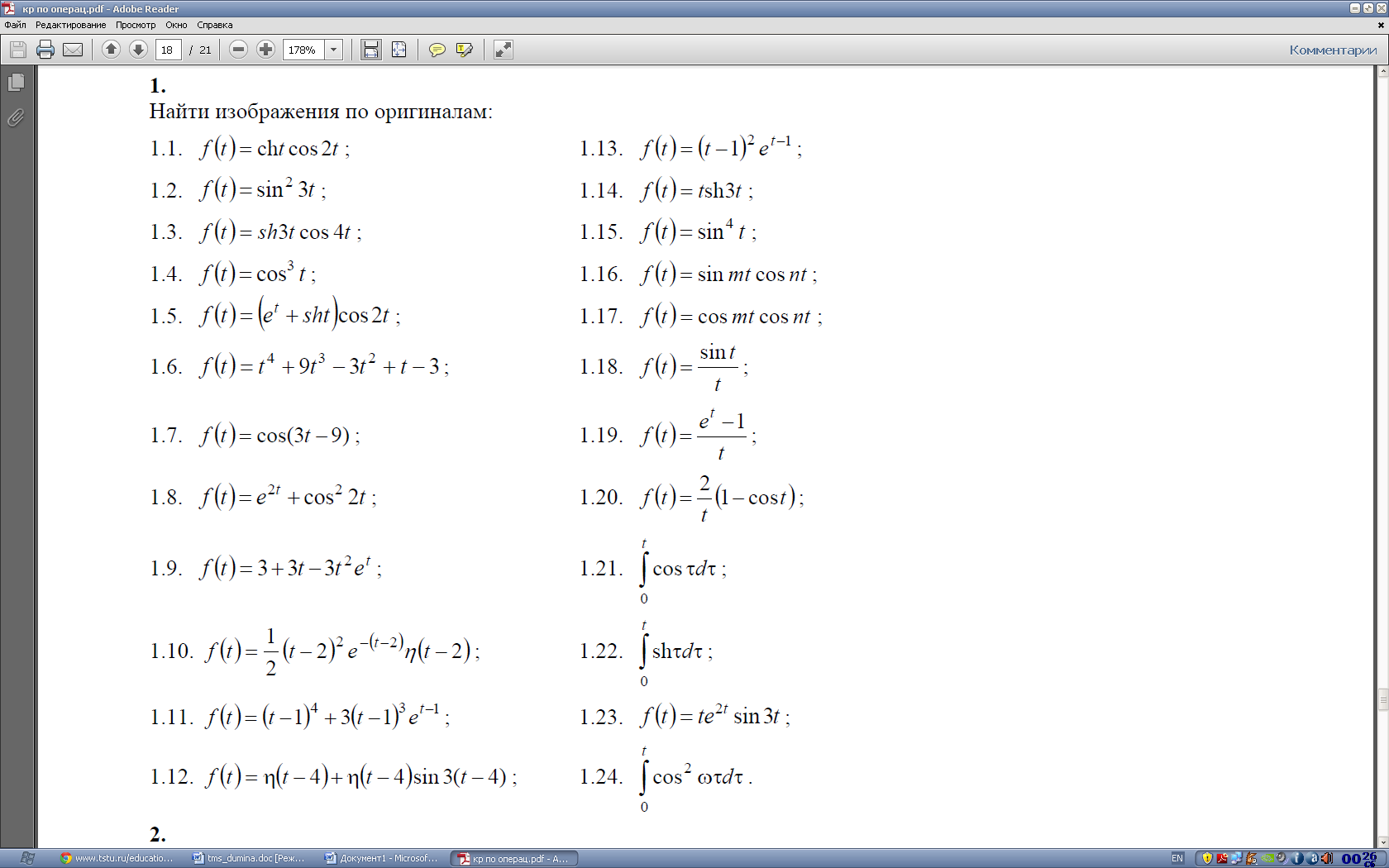Click the EN language indicator in tray

[1177, 858]
